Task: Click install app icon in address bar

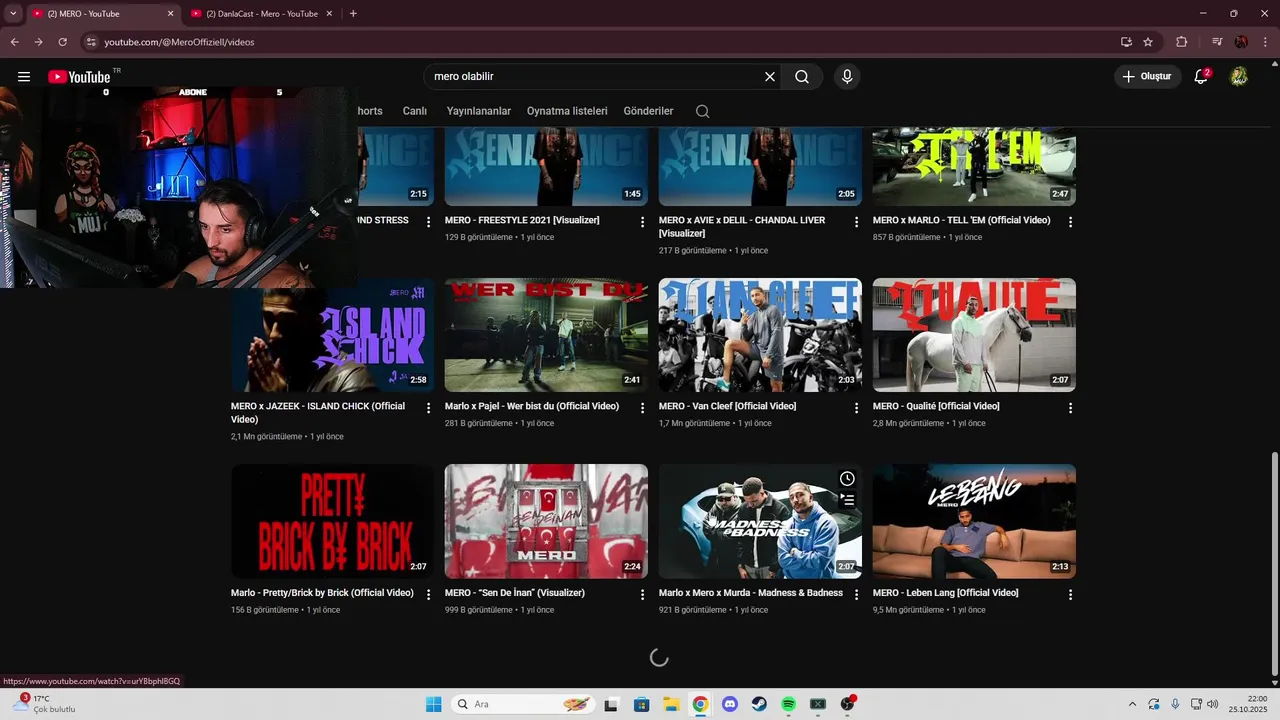Action: point(1126,42)
